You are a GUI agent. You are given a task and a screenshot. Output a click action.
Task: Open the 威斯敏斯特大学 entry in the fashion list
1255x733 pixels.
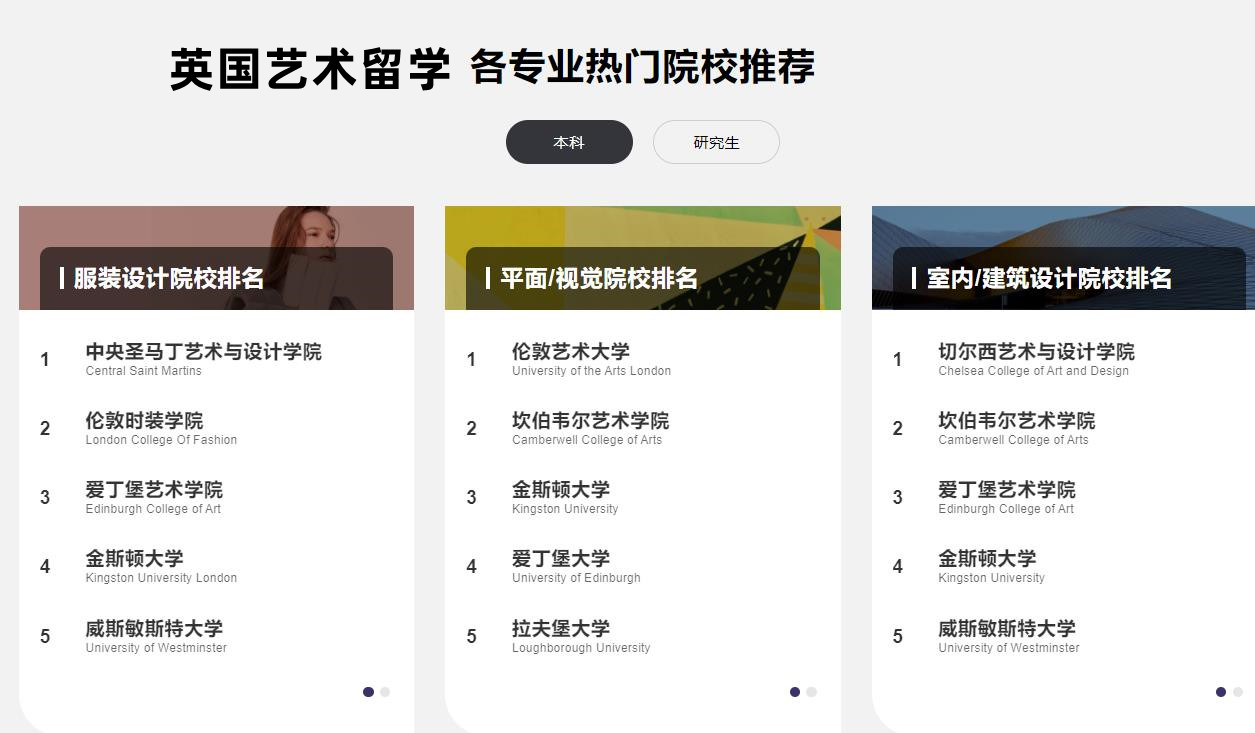click(x=154, y=629)
